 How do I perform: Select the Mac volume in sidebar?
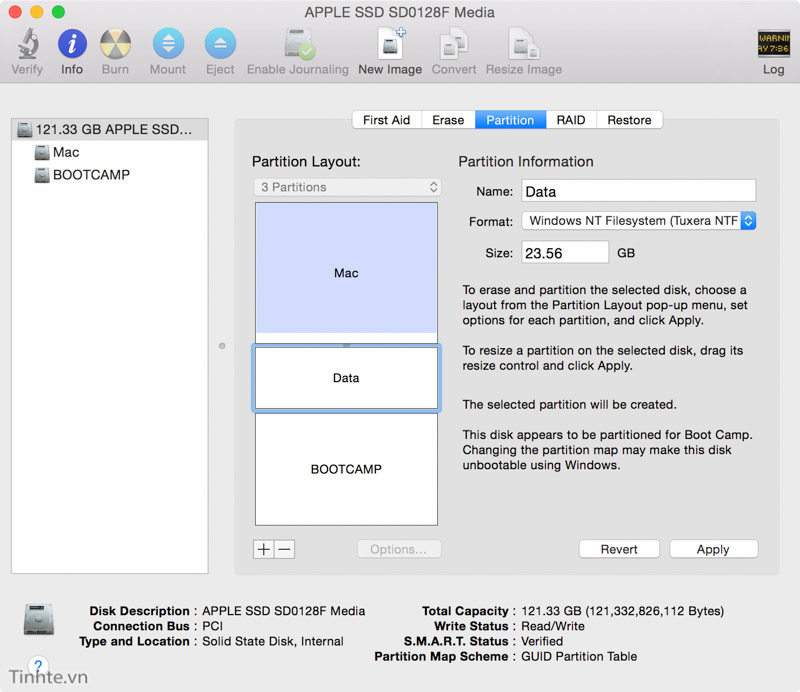(110, 152)
